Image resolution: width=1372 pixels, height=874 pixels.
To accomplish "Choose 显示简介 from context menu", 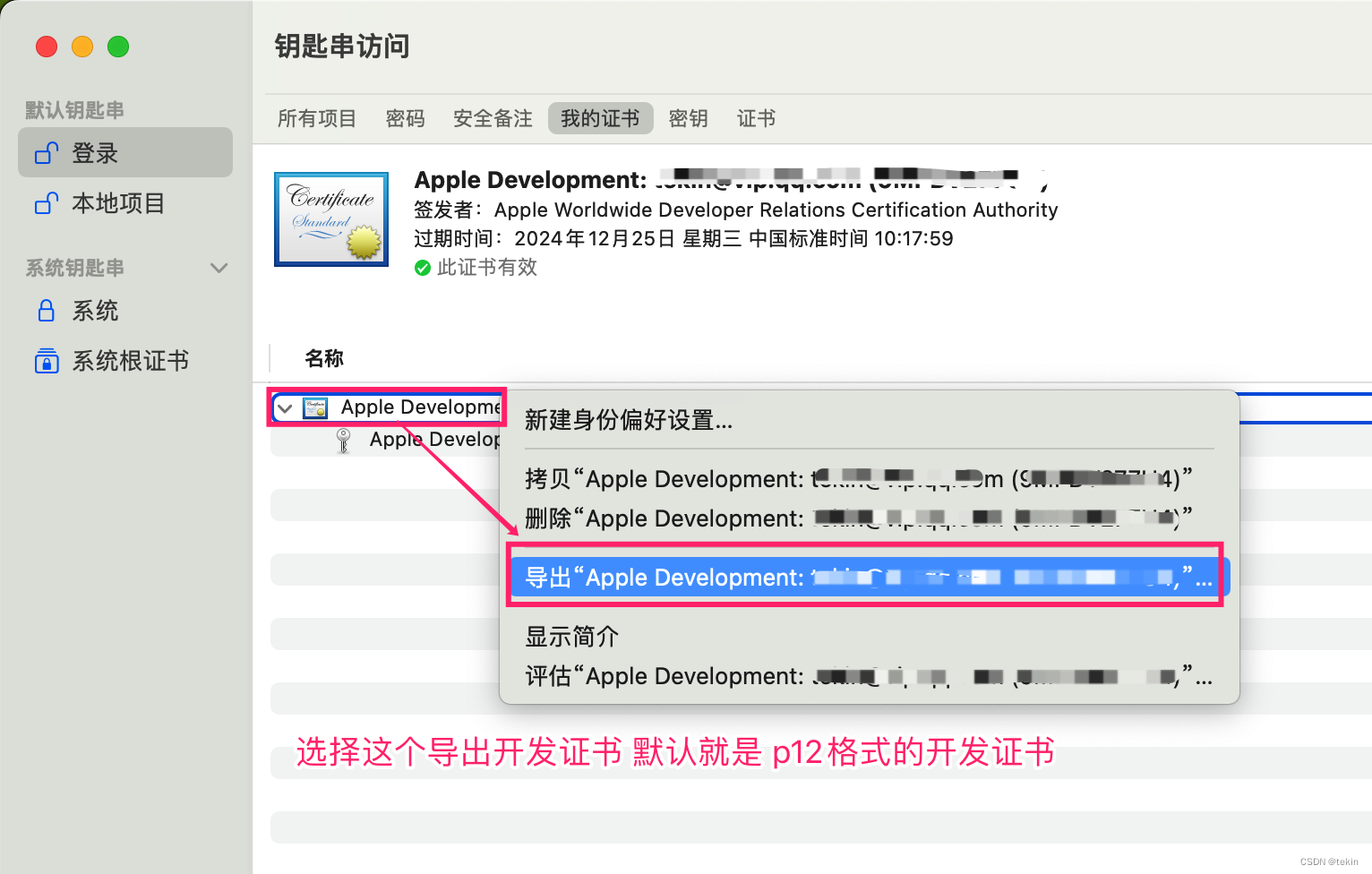I will (869, 637).
